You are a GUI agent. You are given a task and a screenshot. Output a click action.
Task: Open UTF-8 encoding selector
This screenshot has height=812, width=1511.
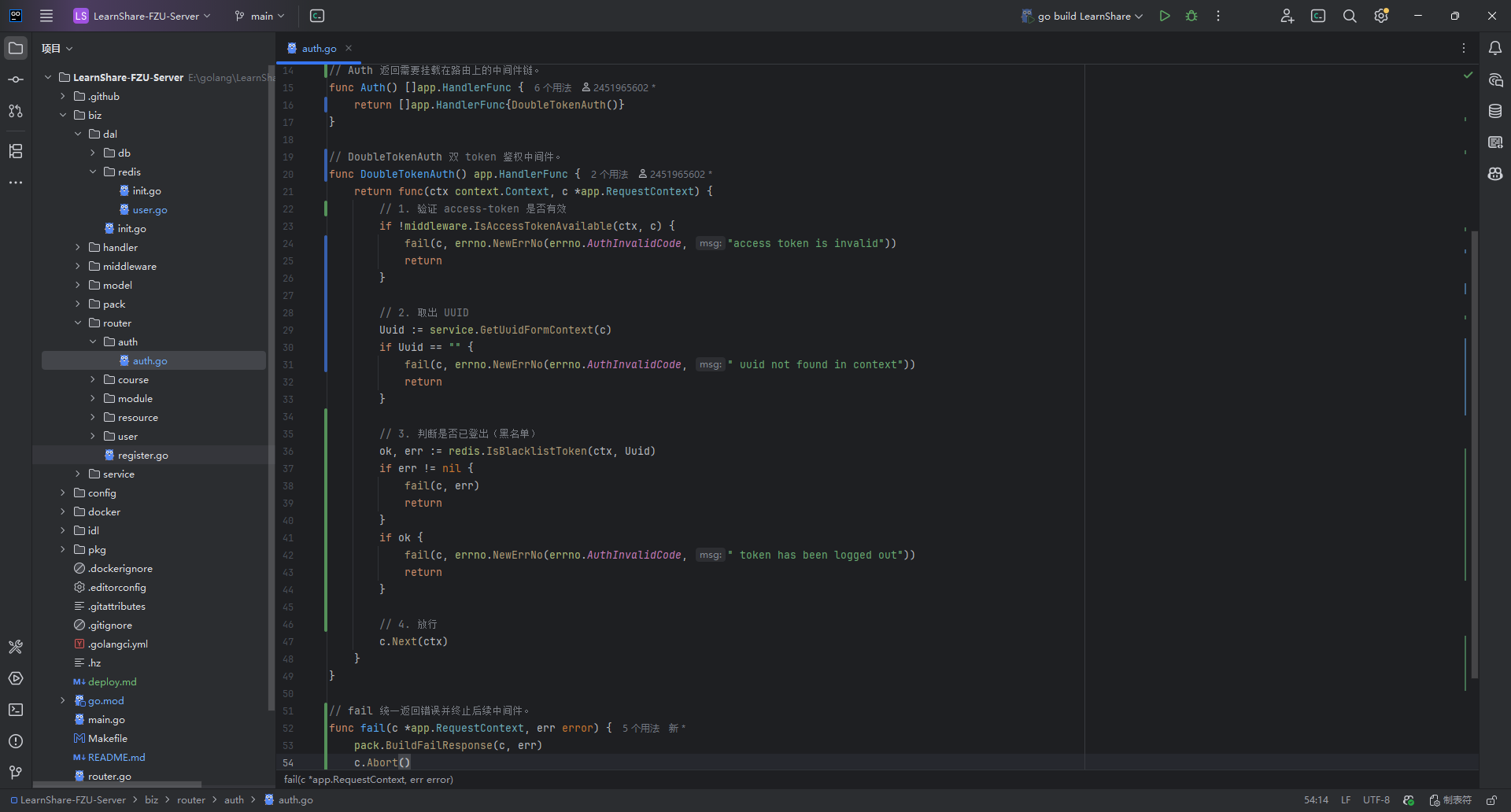tap(1376, 800)
